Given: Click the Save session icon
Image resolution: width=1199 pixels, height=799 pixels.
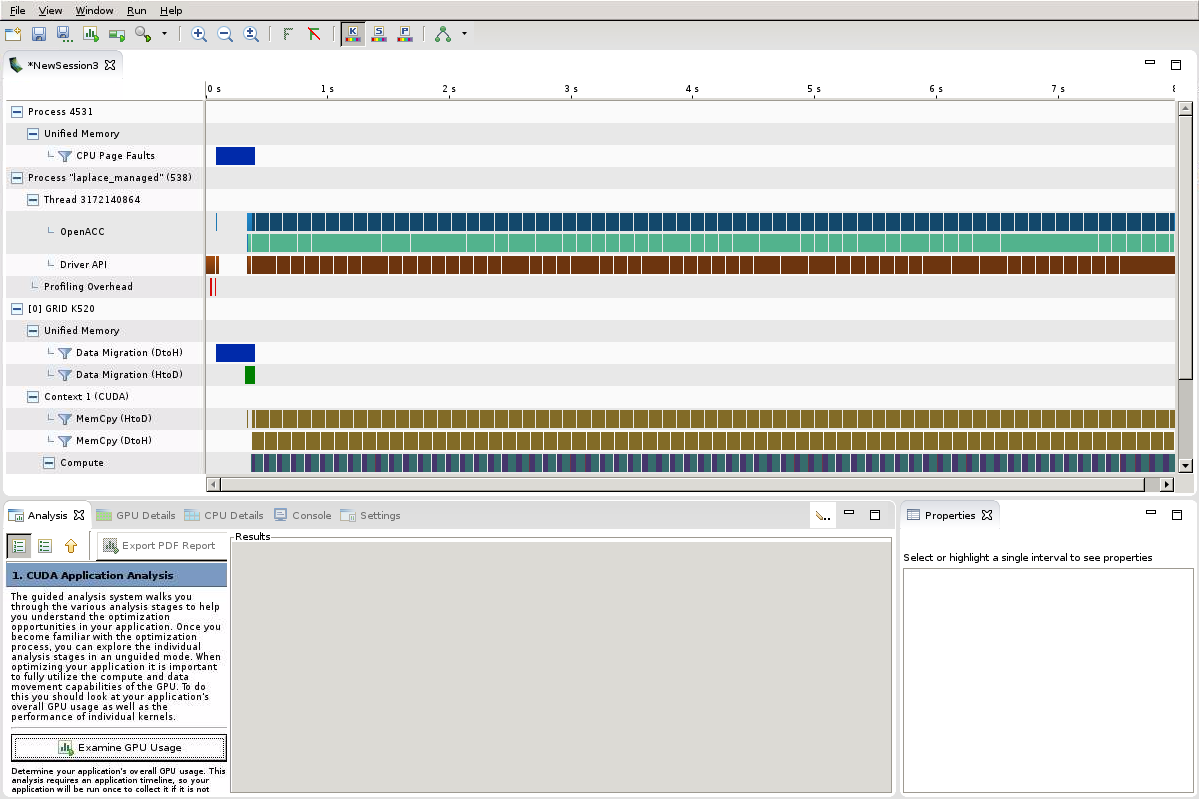Looking at the screenshot, I should click(x=39, y=34).
